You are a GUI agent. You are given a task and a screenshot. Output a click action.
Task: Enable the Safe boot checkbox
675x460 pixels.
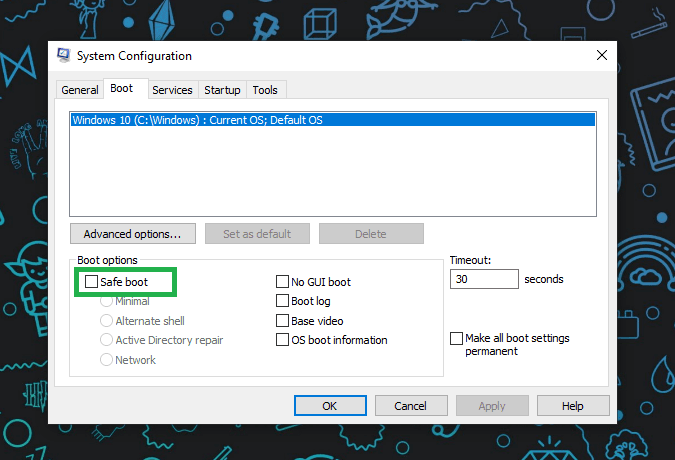[x=91, y=281]
